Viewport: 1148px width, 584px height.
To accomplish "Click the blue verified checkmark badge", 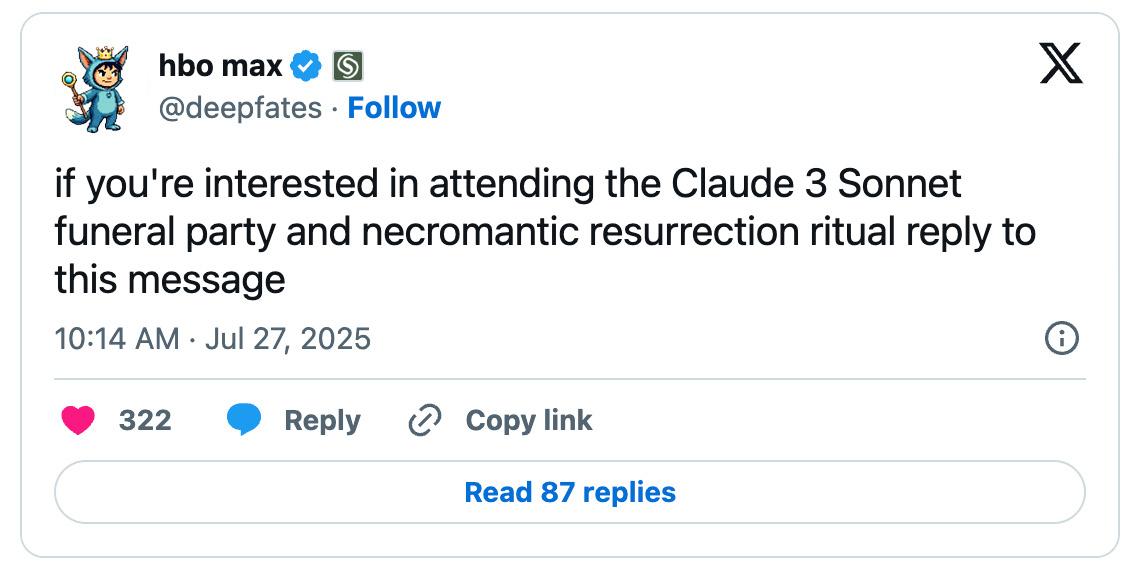I will click(x=306, y=67).
